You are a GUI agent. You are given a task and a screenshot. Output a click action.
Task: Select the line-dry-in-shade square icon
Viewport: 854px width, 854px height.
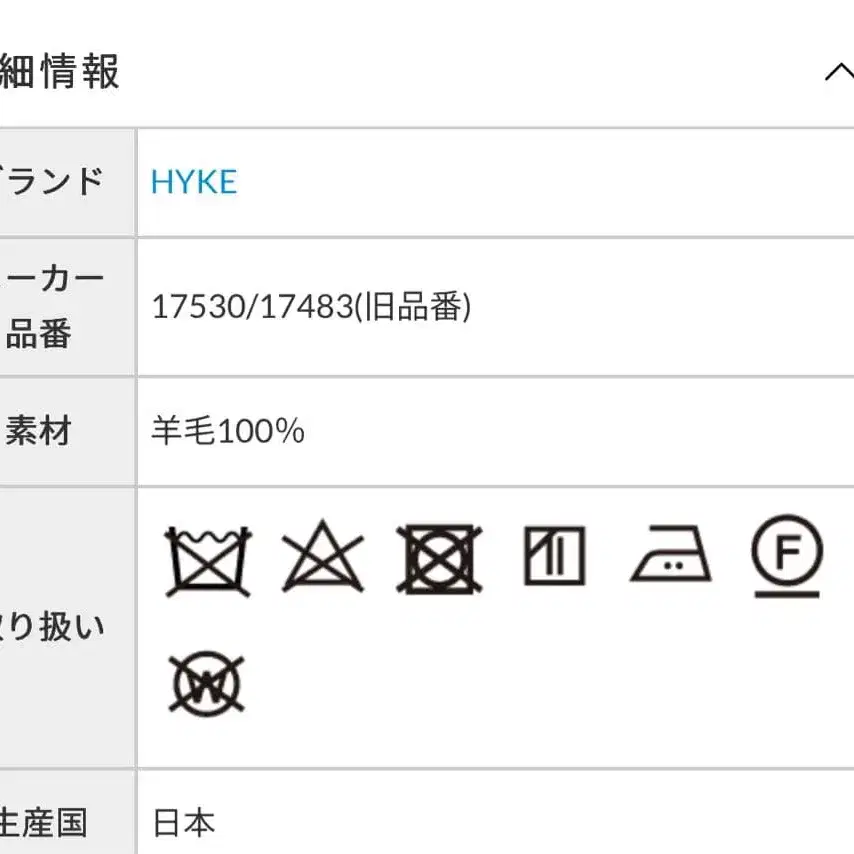click(x=554, y=556)
